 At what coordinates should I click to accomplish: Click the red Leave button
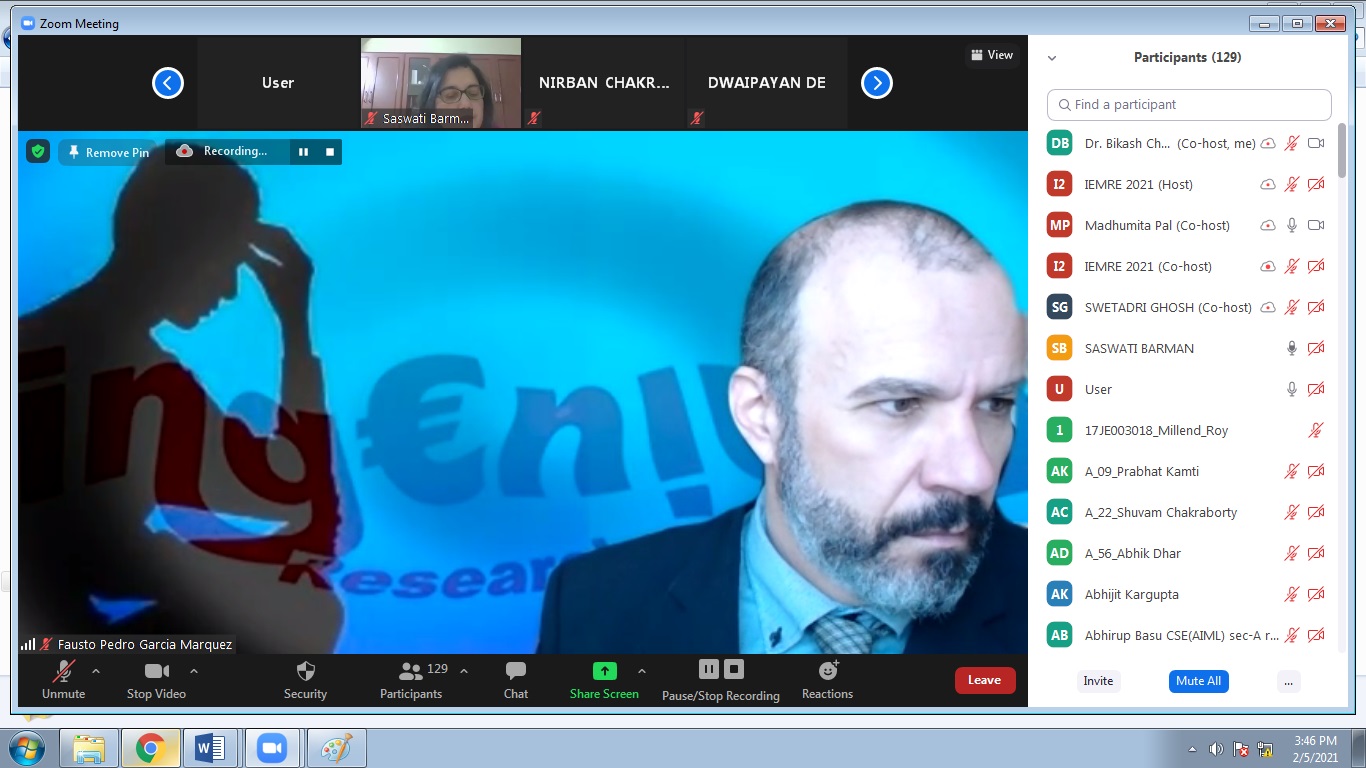[984, 680]
